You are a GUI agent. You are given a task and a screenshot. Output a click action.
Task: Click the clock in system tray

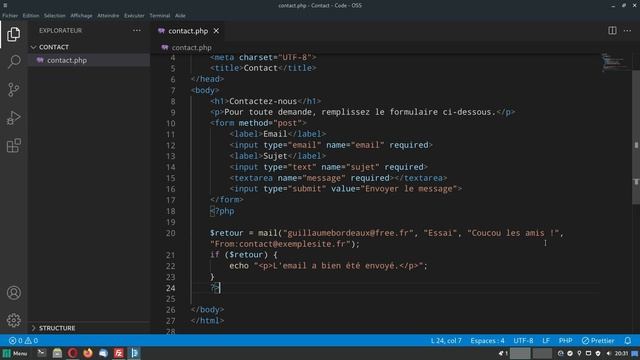pos(621,353)
